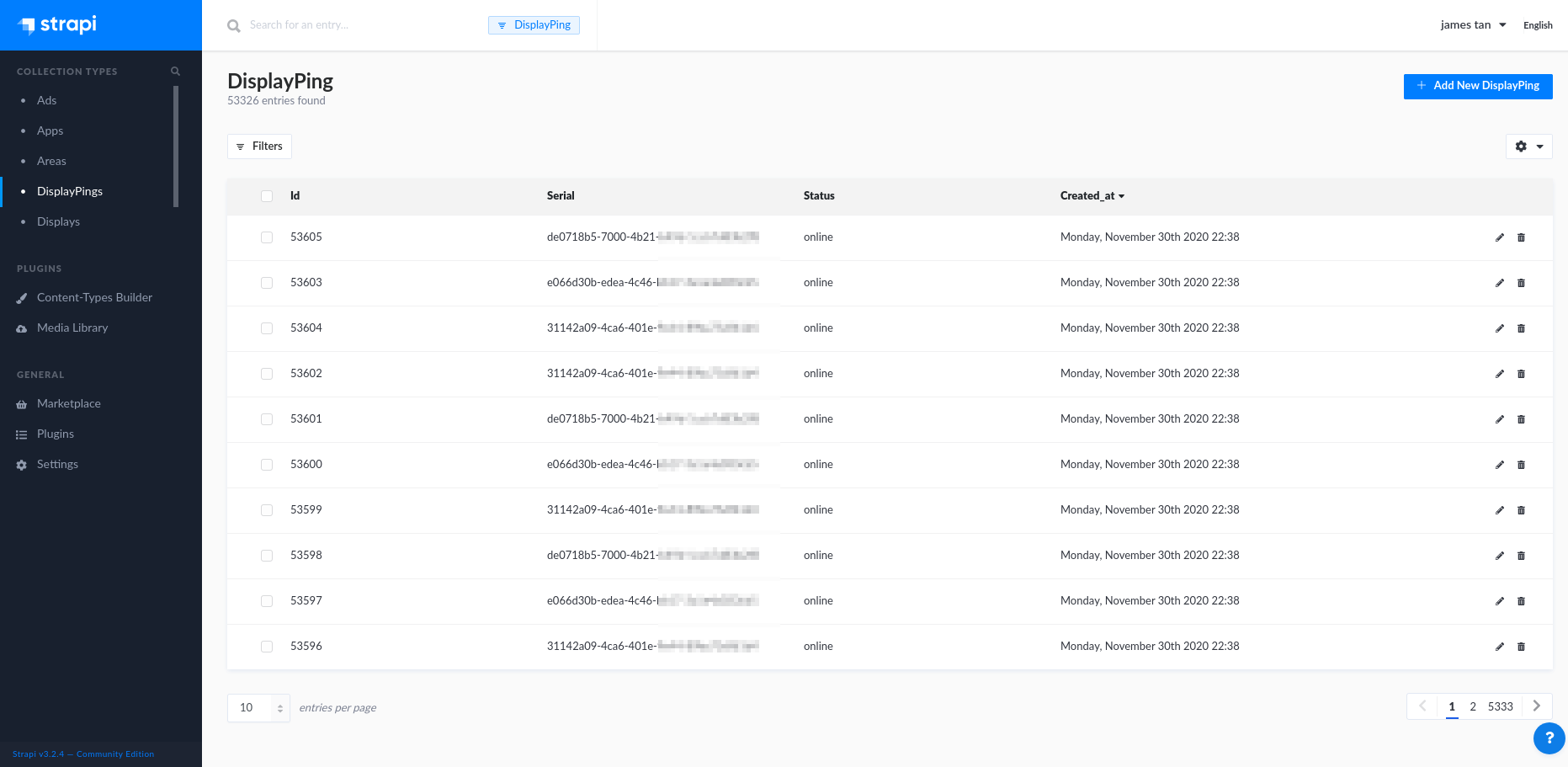Open the Filters button
The width and height of the screenshot is (1568, 767).
coord(259,146)
